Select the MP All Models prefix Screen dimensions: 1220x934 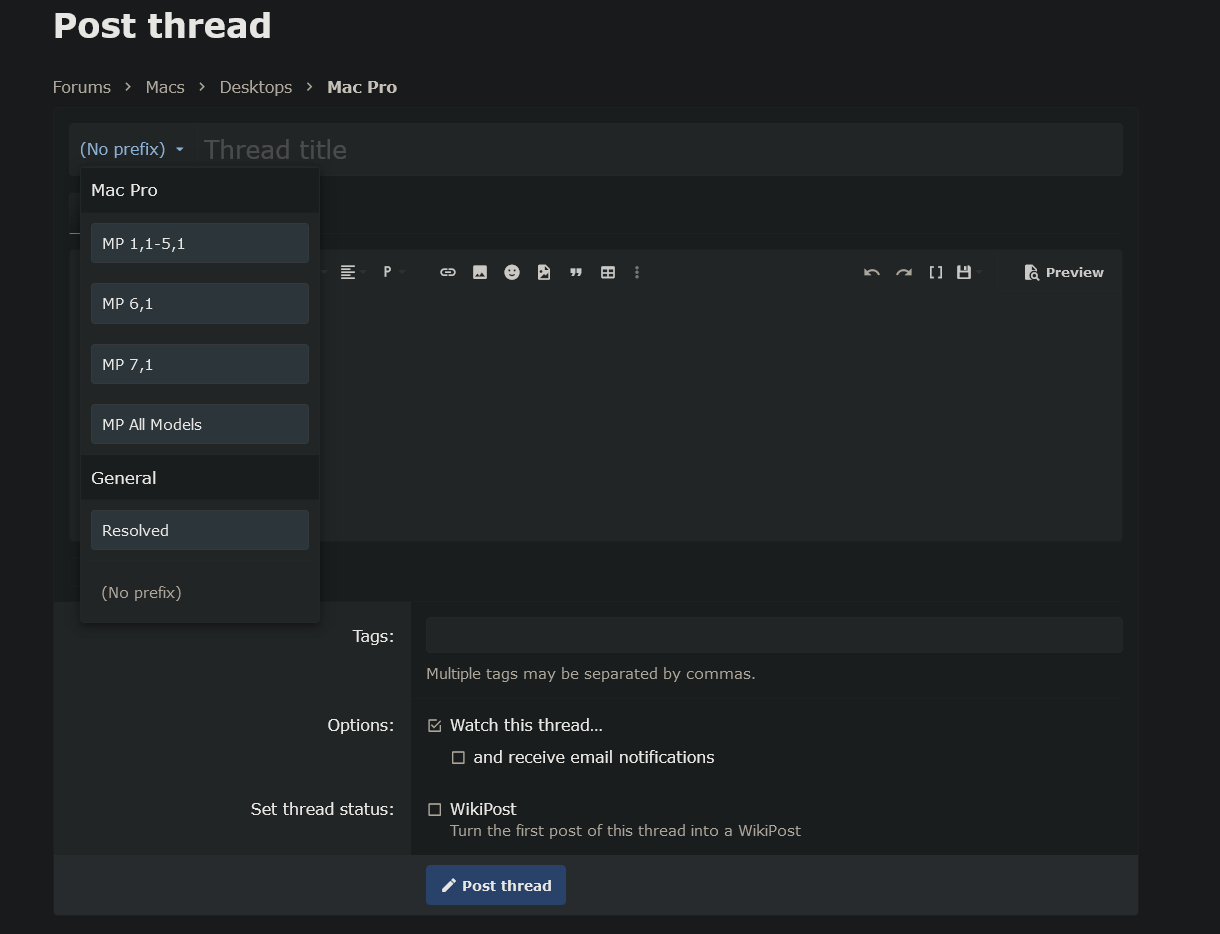(x=200, y=424)
